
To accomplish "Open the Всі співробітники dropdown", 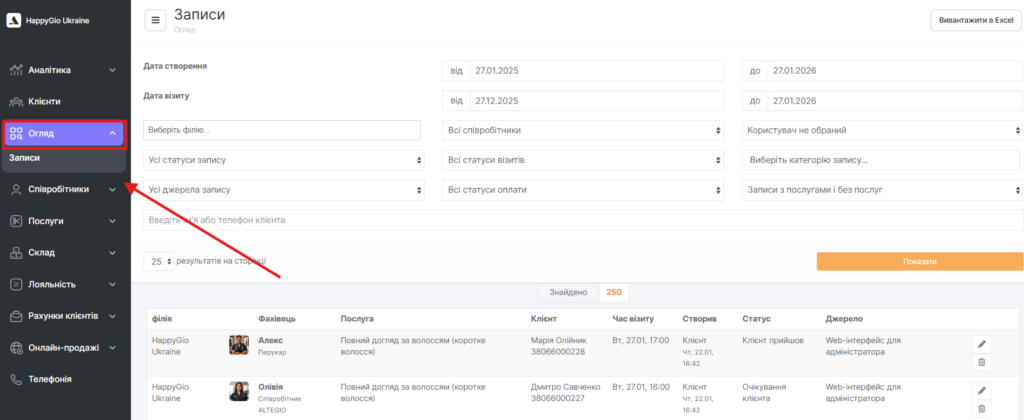I will [582, 130].
